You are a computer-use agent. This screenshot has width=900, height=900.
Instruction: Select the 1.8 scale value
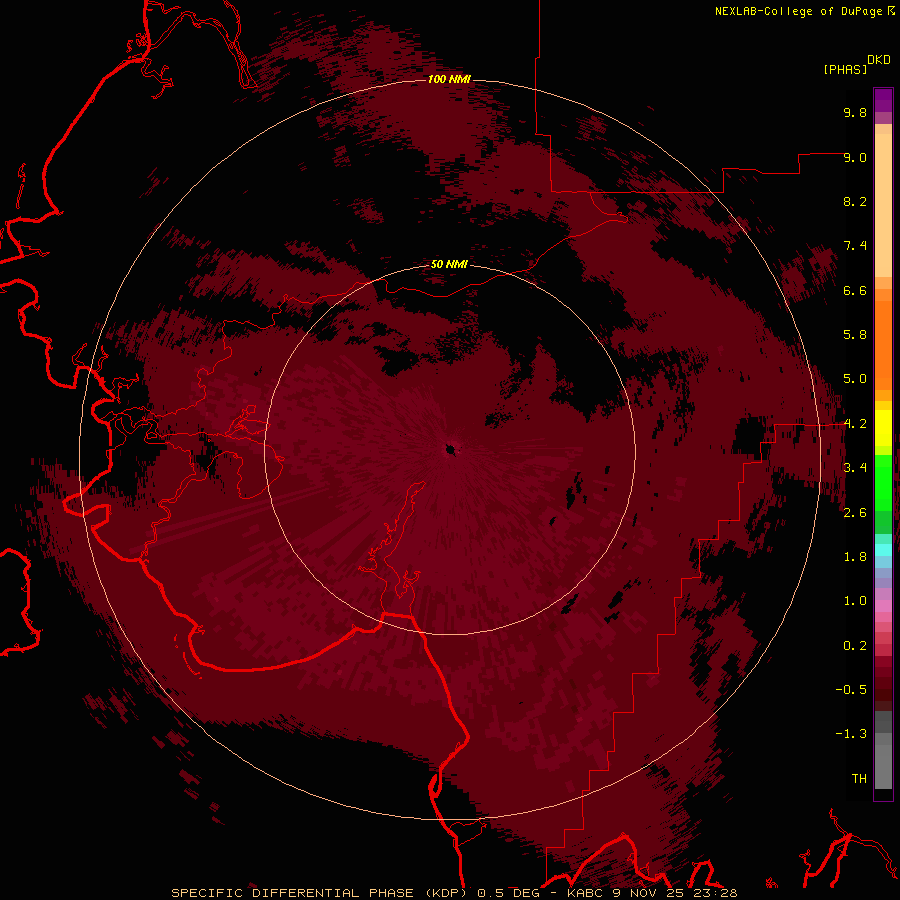pos(855,557)
